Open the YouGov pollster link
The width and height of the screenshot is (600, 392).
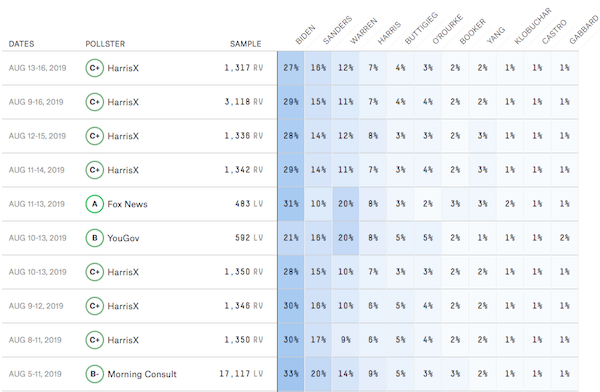(123, 238)
